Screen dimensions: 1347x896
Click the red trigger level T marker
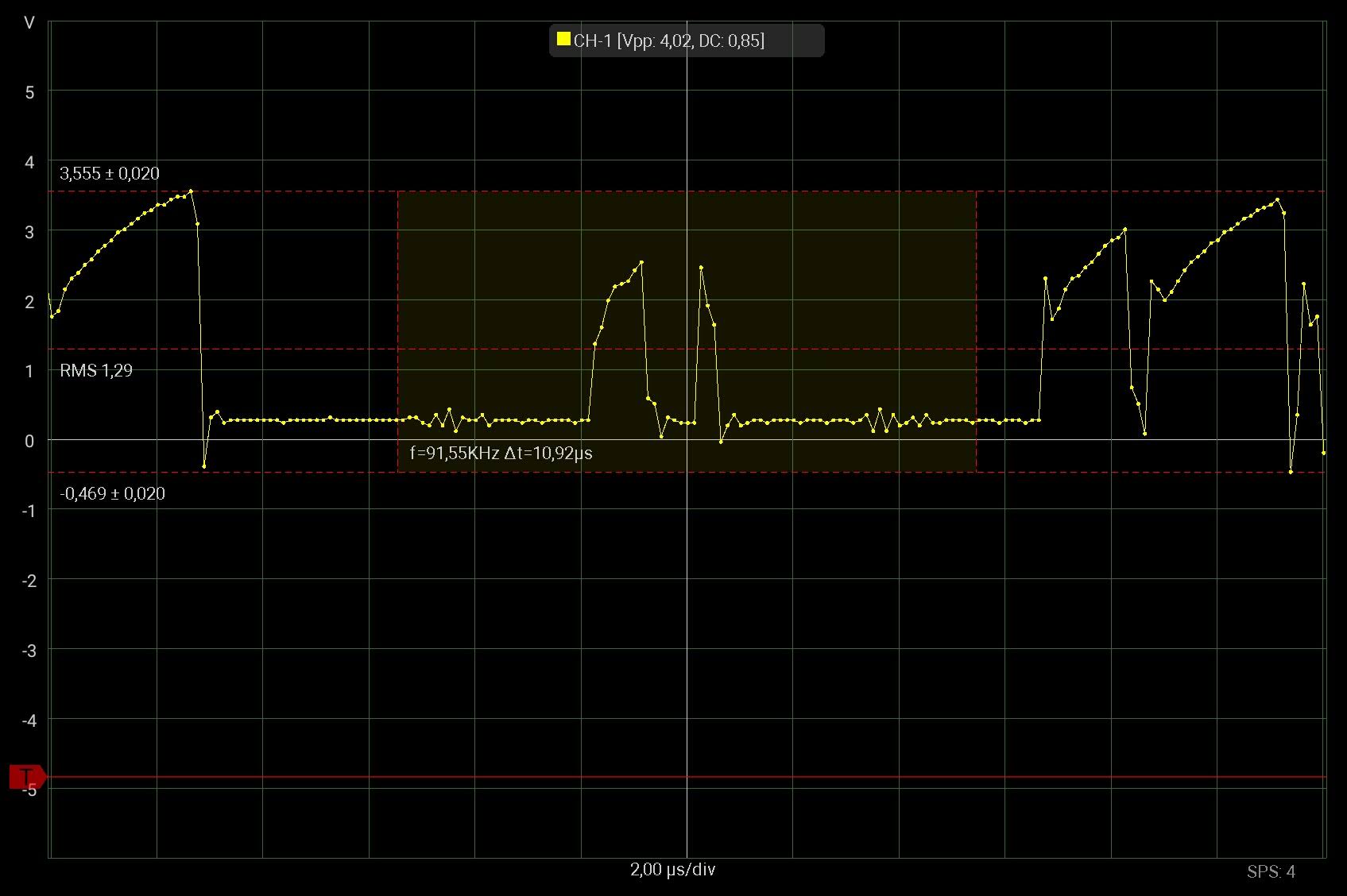(x=27, y=777)
